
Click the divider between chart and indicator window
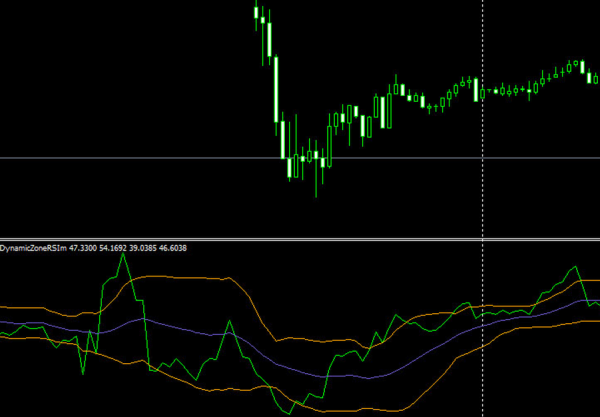tap(300, 239)
